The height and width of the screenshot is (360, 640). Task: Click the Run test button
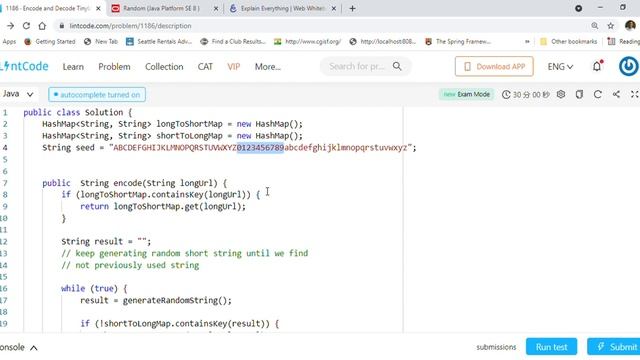[x=551, y=347]
